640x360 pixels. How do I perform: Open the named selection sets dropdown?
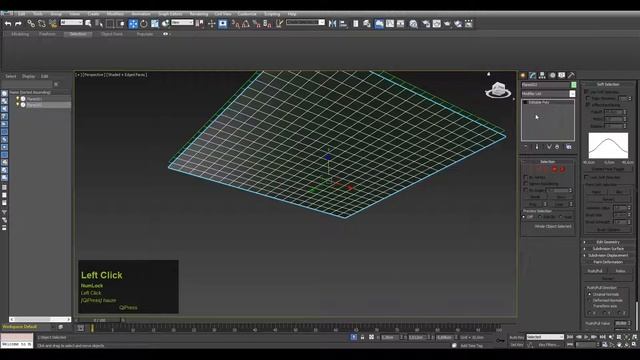305,22
